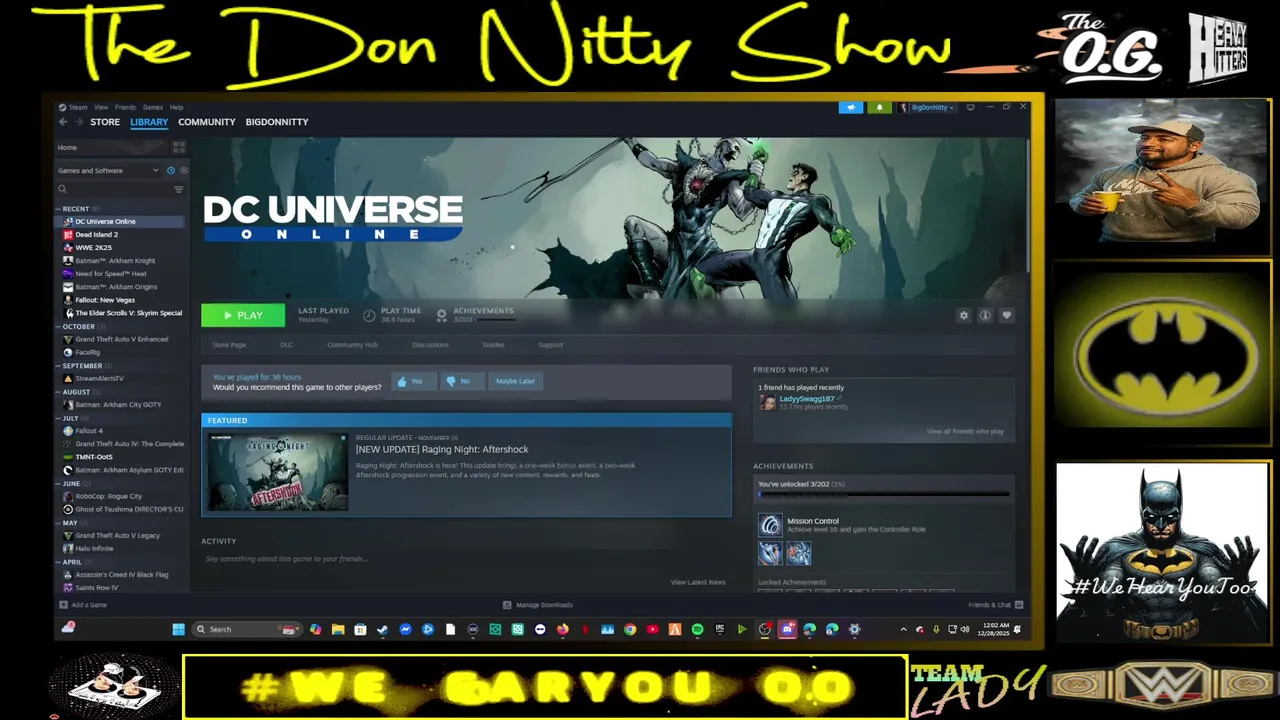
Task: Click the library Home button
Action: click(x=67, y=147)
